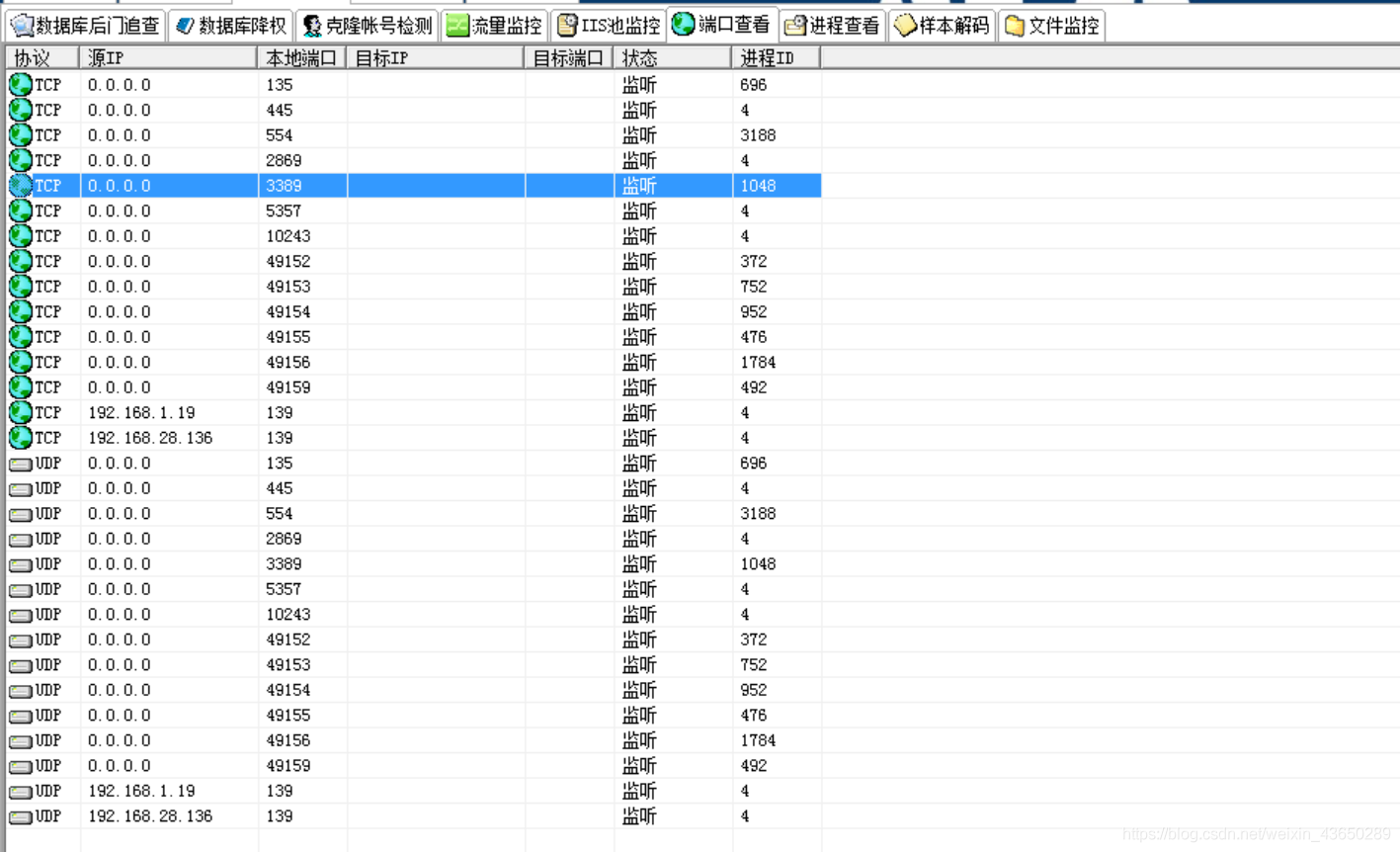Click globe icon of TCP port 5357 row
The height and width of the screenshot is (852, 1400).
21,211
